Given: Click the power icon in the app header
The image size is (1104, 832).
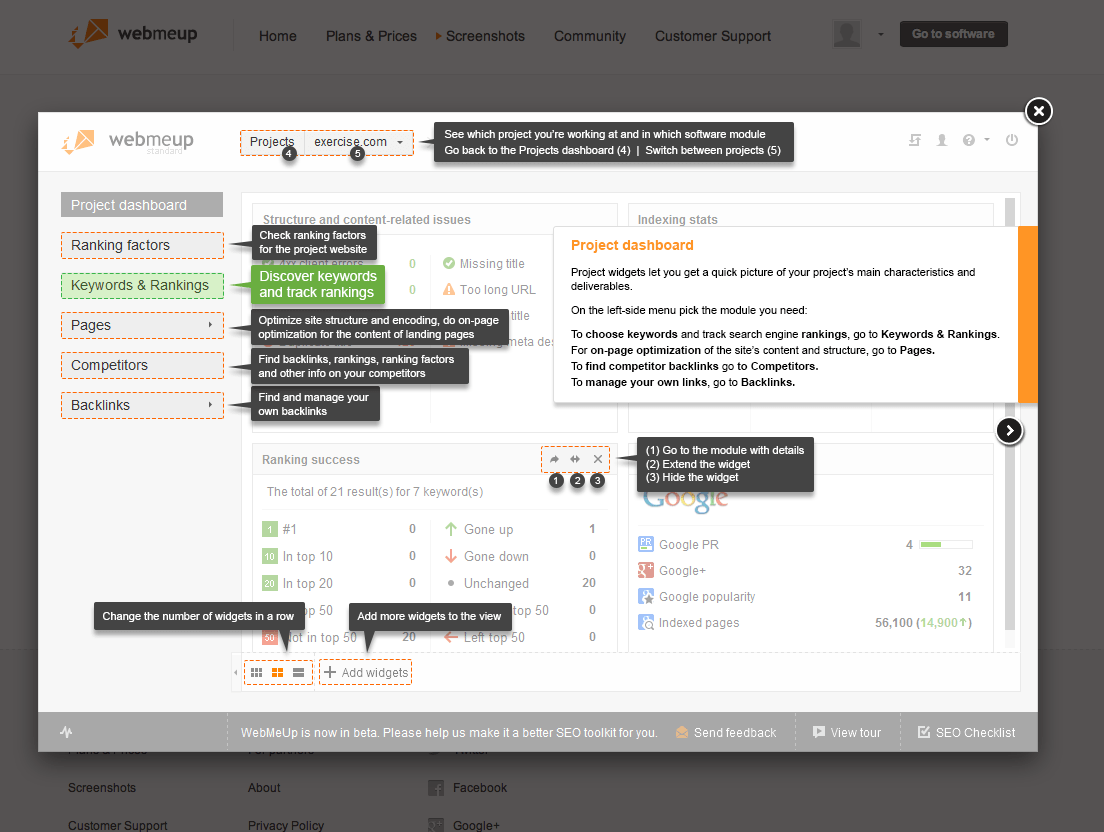Looking at the screenshot, I should point(1012,140).
